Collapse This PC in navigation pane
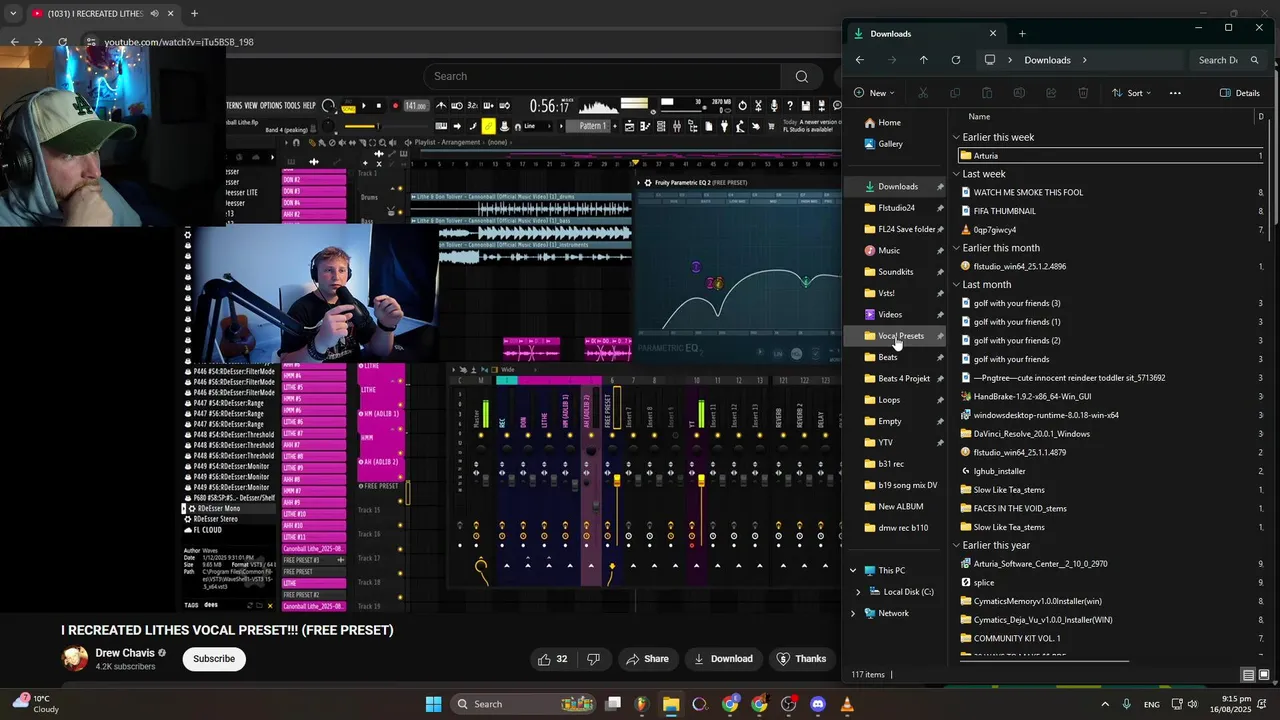The image size is (1280, 720). pos(853,571)
